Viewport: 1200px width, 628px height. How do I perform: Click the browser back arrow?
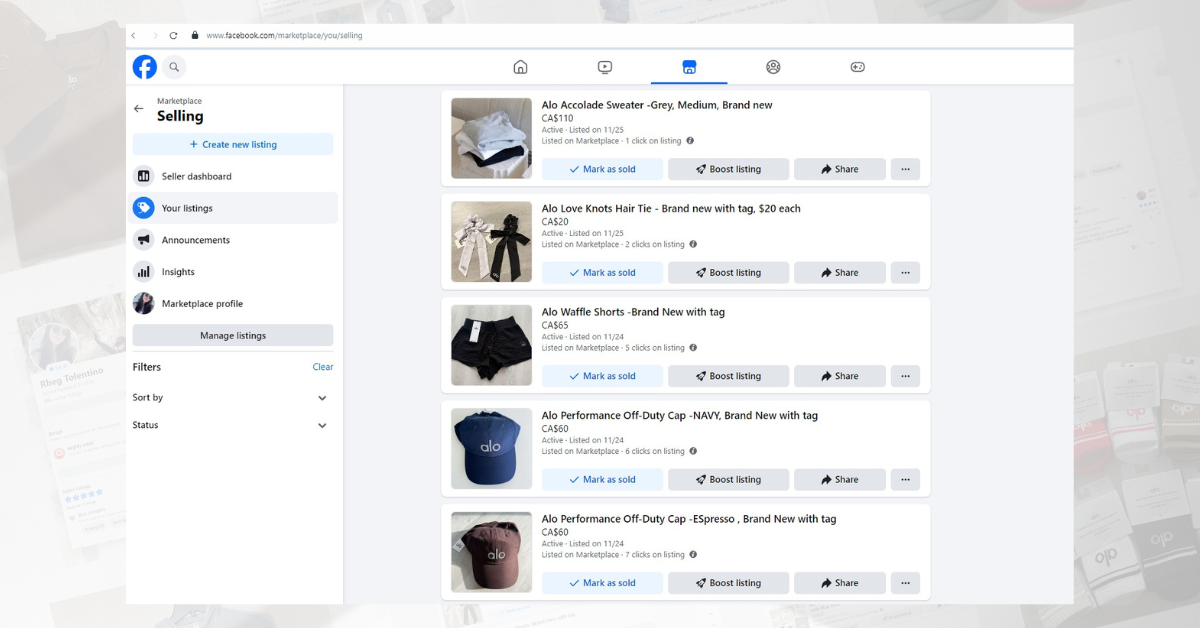pyautogui.click(x=134, y=35)
